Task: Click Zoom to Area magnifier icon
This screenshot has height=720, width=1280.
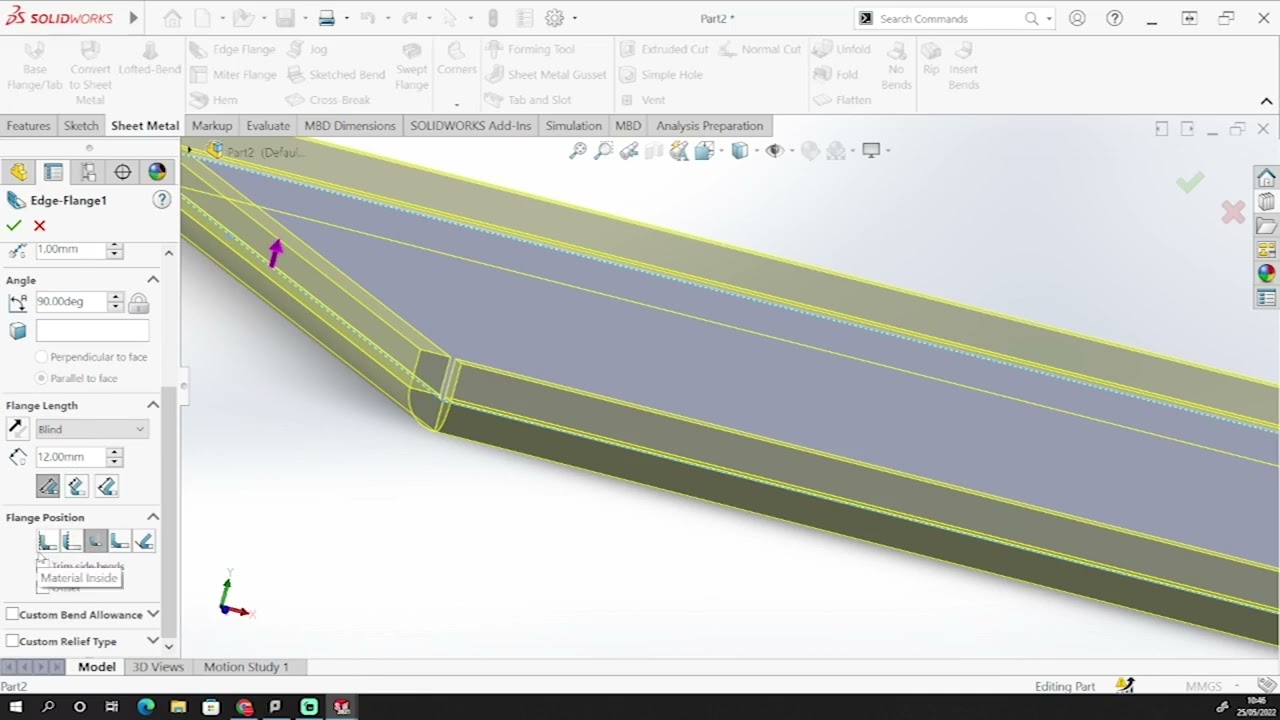Action: [x=603, y=151]
